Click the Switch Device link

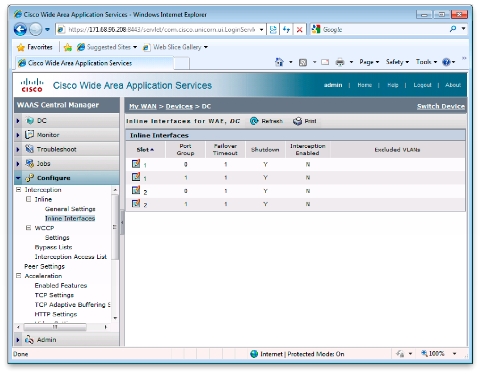pos(441,106)
